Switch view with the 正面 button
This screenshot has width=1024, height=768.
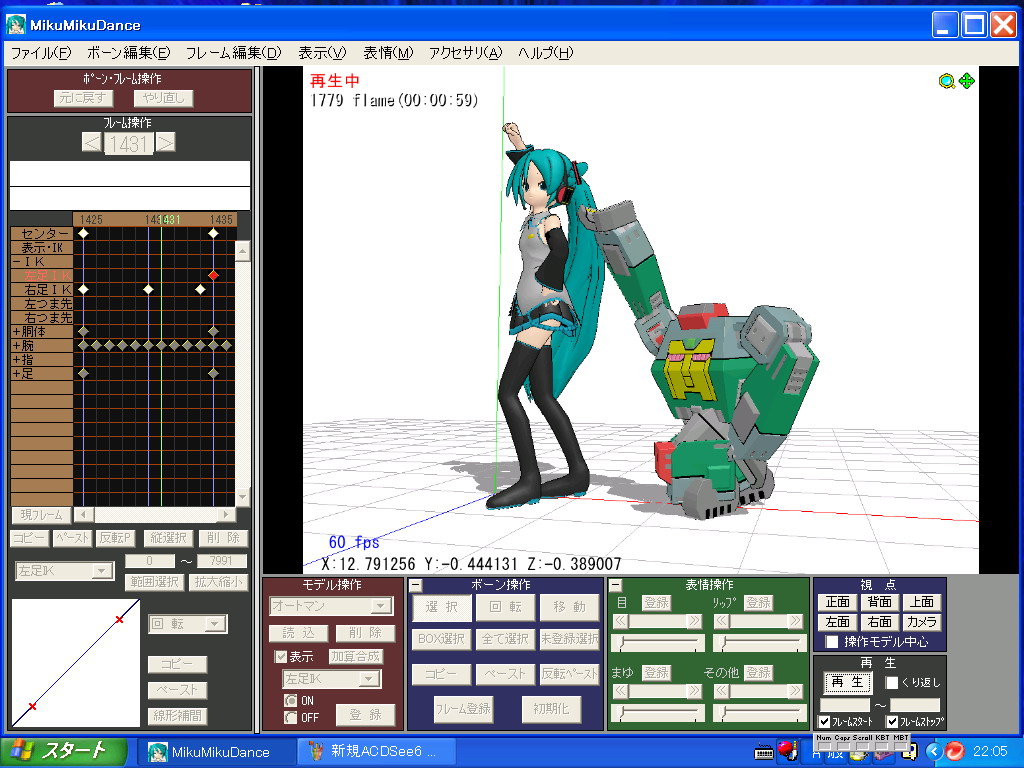point(837,601)
